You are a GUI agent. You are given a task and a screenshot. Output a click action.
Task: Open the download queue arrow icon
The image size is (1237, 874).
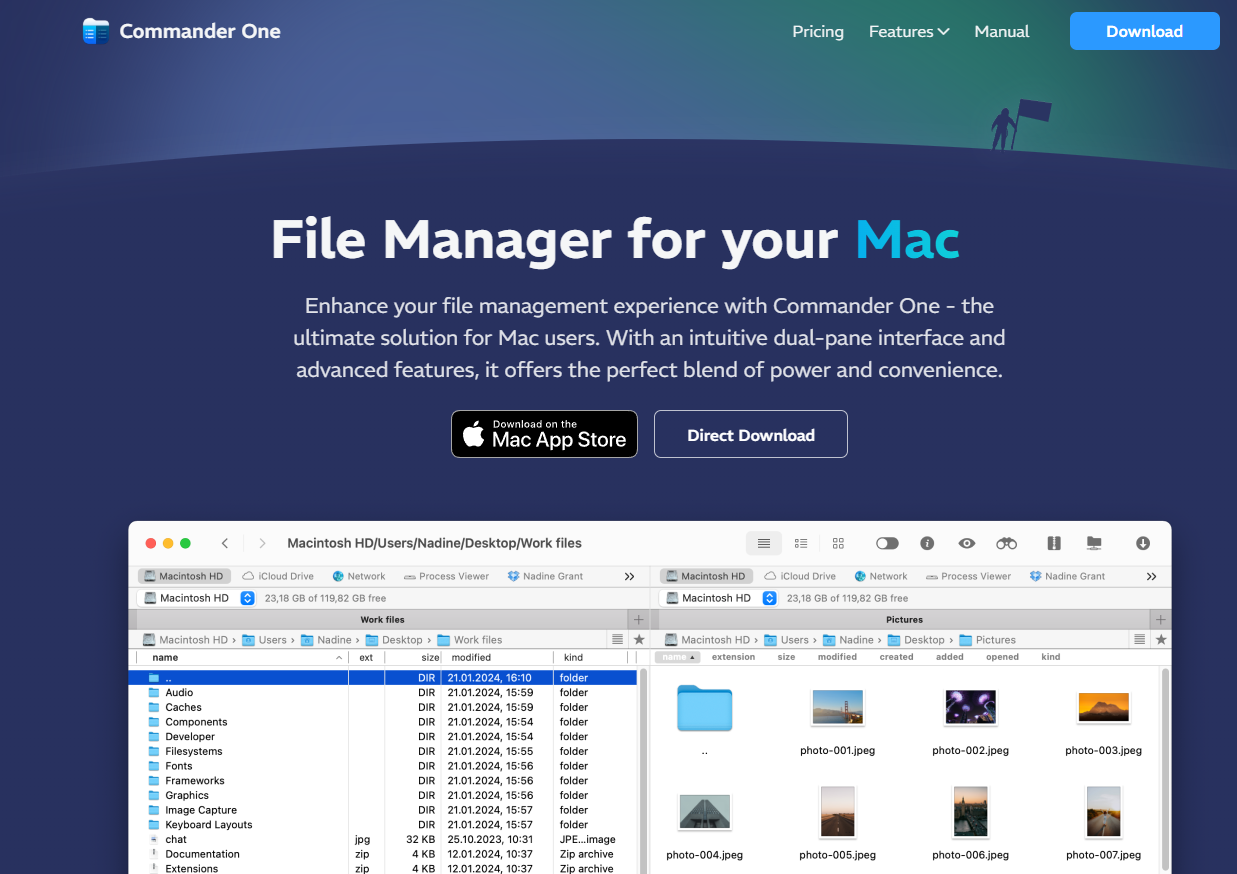pos(1143,543)
